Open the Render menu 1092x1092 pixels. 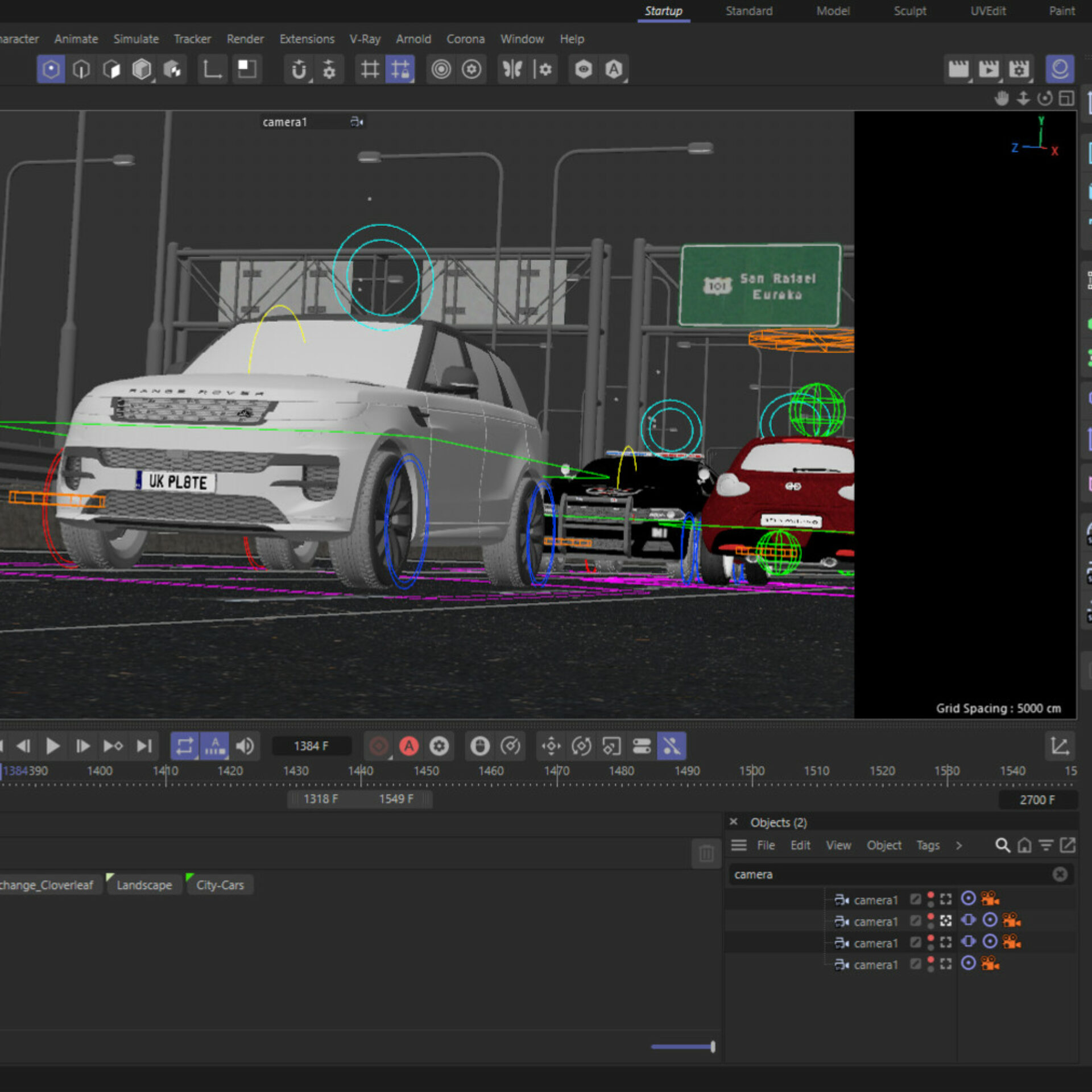(245, 39)
